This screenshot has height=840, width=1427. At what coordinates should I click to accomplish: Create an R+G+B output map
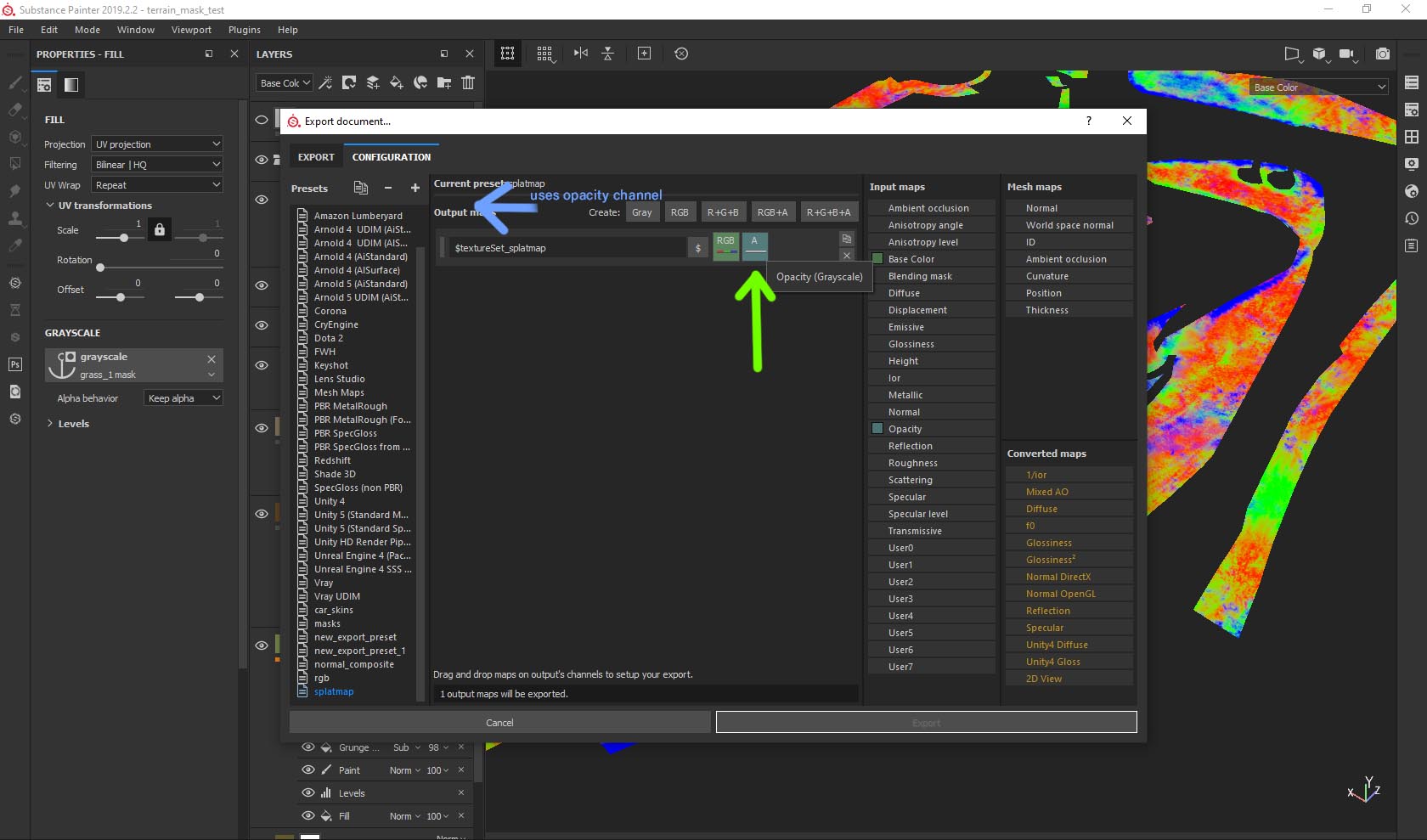coord(723,212)
